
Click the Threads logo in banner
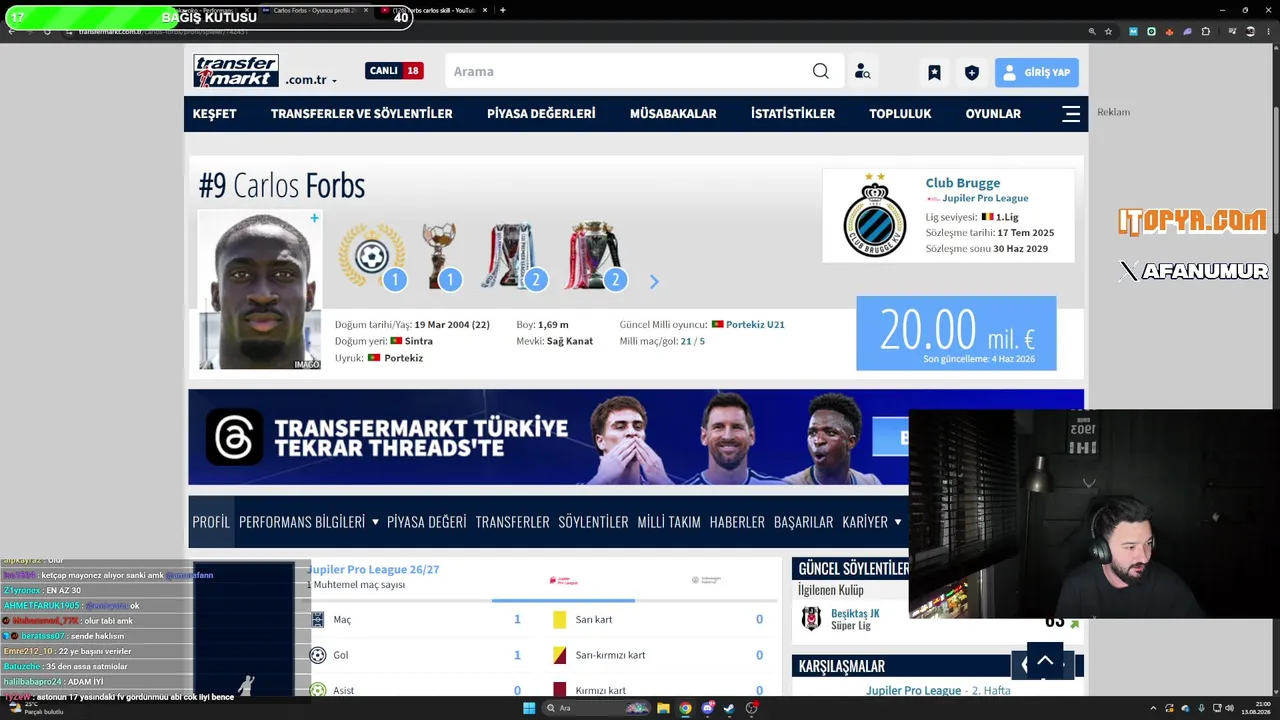(x=235, y=437)
